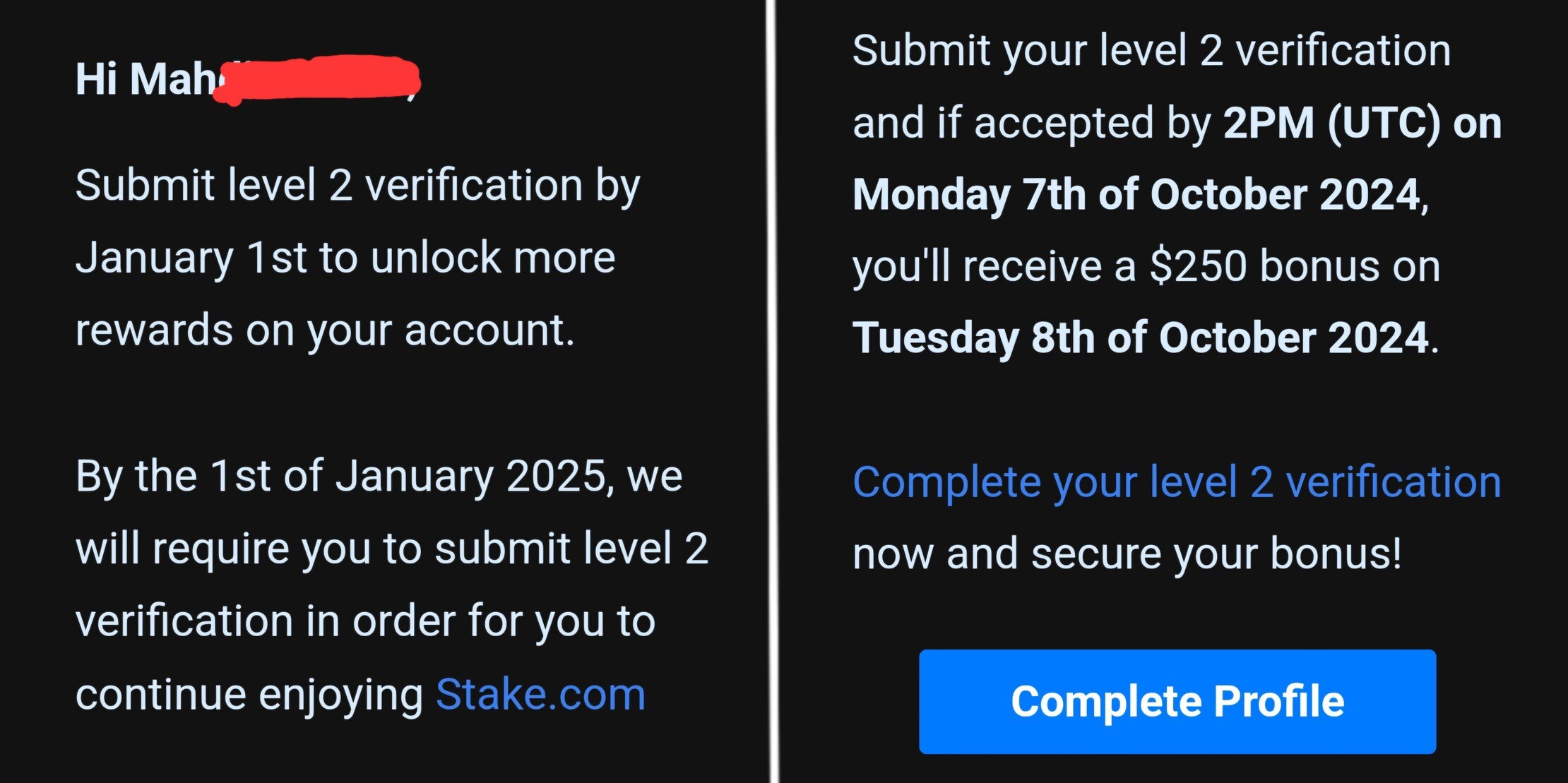Click the 'will require you to submit level 2' line
This screenshot has height=783, width=1568.
point(392,549)
